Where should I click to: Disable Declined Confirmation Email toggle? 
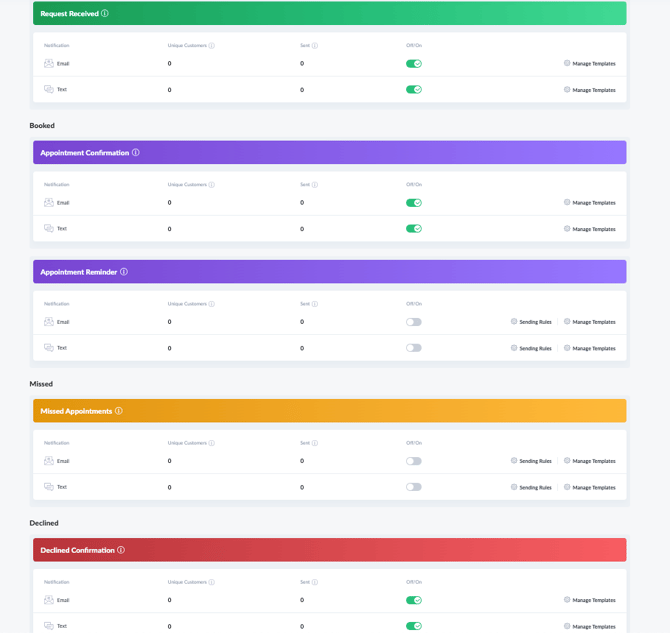(414, 601)
